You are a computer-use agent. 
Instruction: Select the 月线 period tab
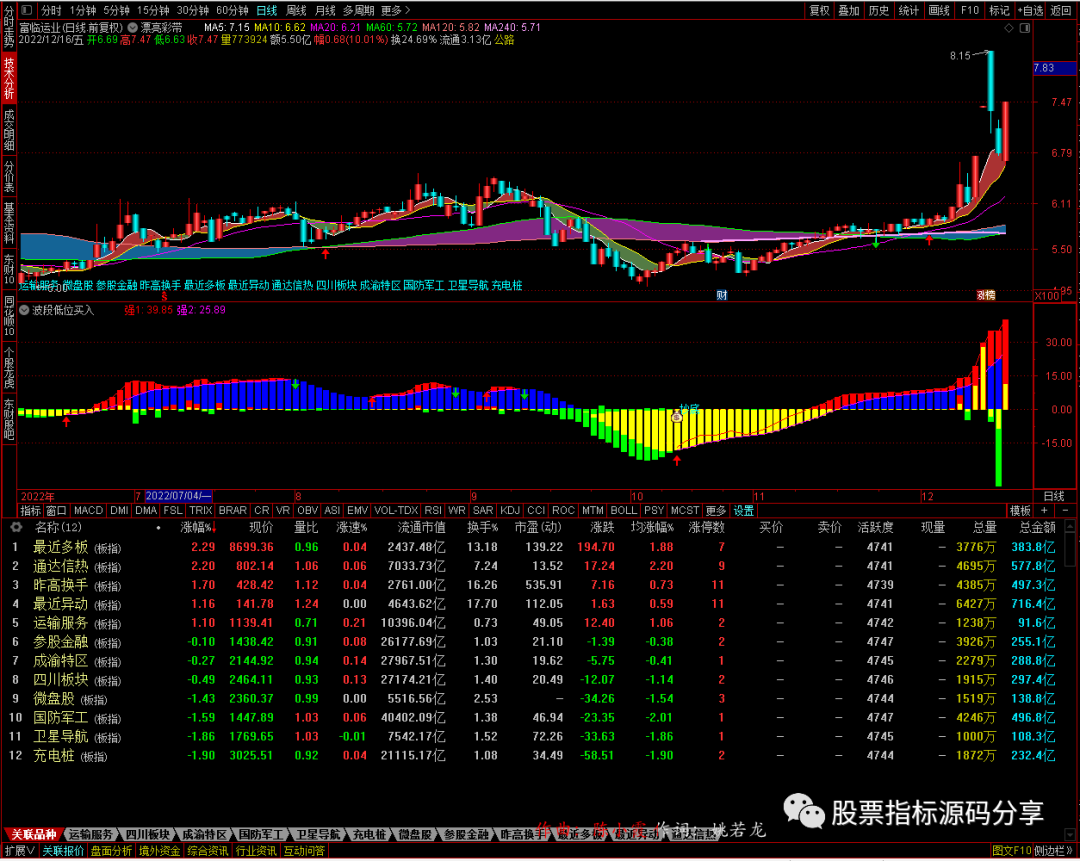tap(325, 10)
